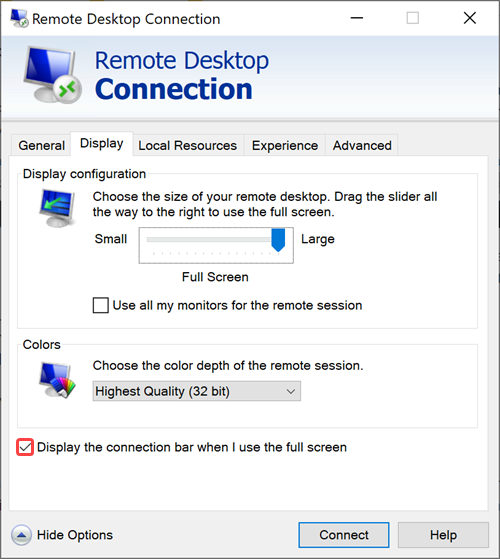The image size is (500, 559).
Task: Switch to the General tab
Action: pos(41,145)
